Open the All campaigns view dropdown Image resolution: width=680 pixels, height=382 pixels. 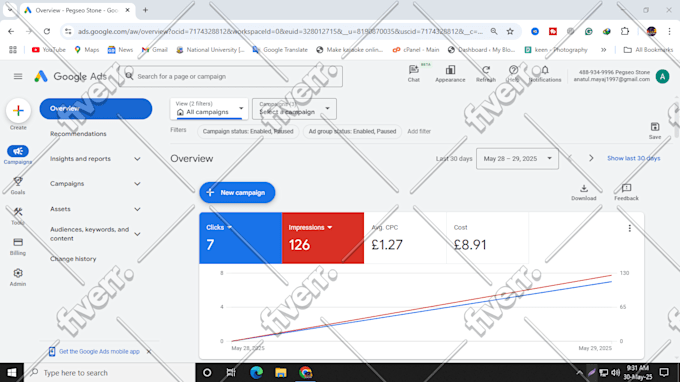pos(209,108)
